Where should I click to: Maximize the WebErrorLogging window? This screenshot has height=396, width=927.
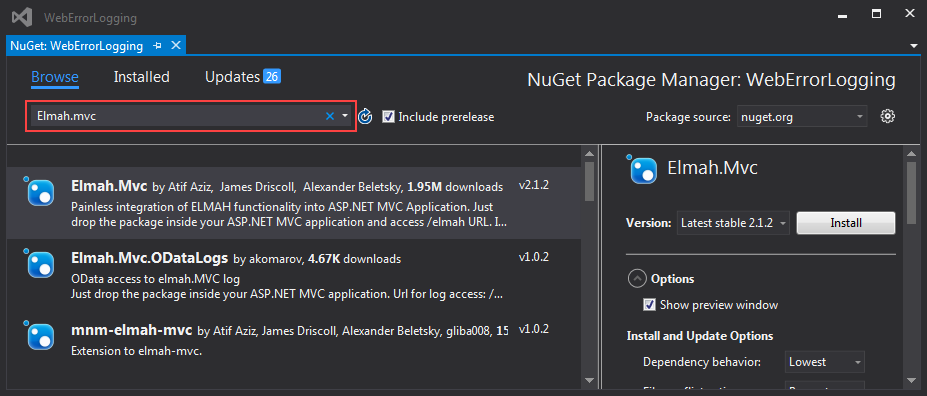pyautogui.click(x=877, y=13)
